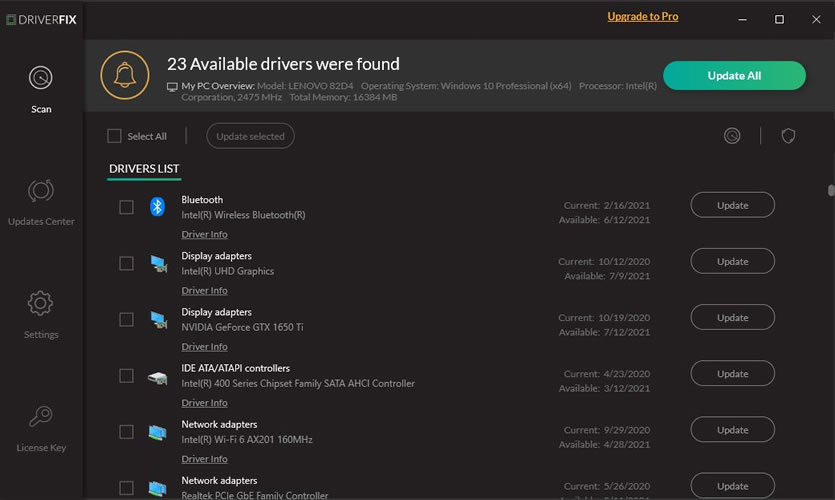The image size is (835, 500).
Task: Update the Intel 400 Series SATA AHCI driver
Action: tap(732, 374)
